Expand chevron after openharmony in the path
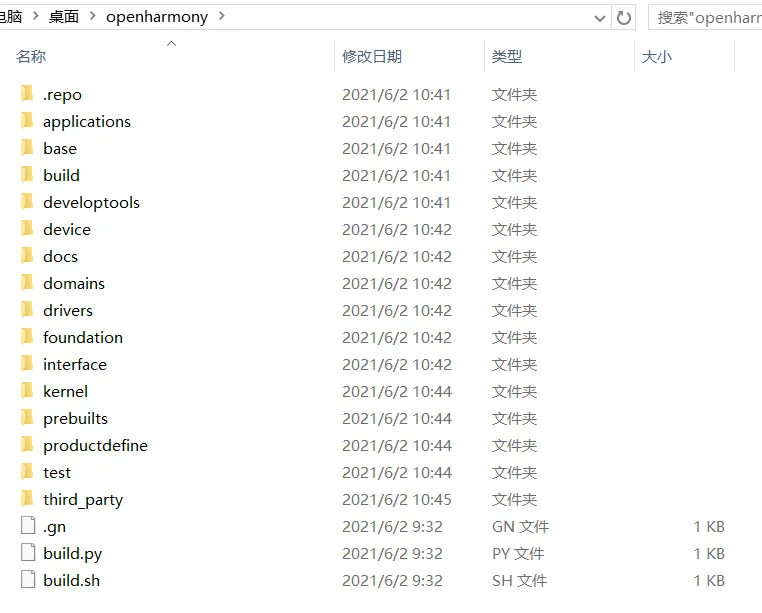 tap(222, 16)
